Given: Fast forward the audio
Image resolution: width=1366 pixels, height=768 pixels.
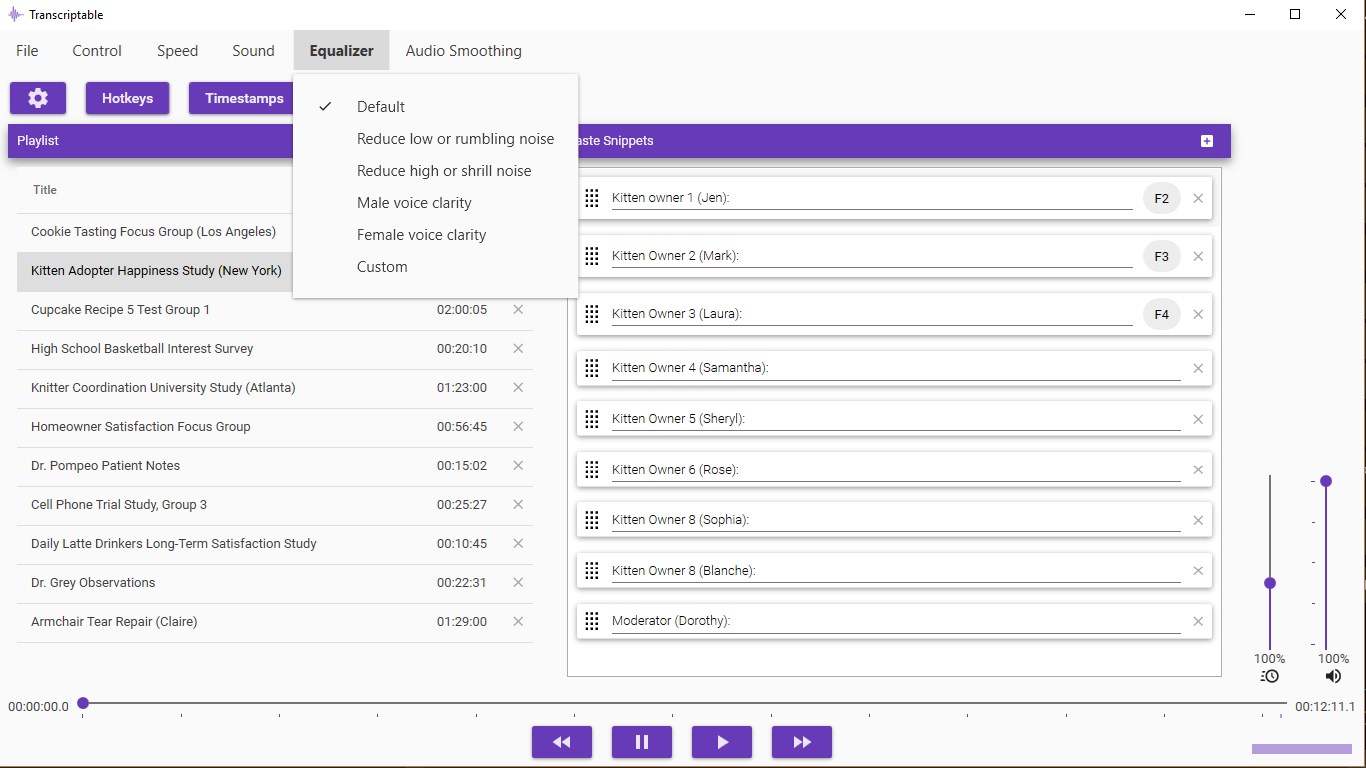Looking at the screenshot, I should click(802, 742).
